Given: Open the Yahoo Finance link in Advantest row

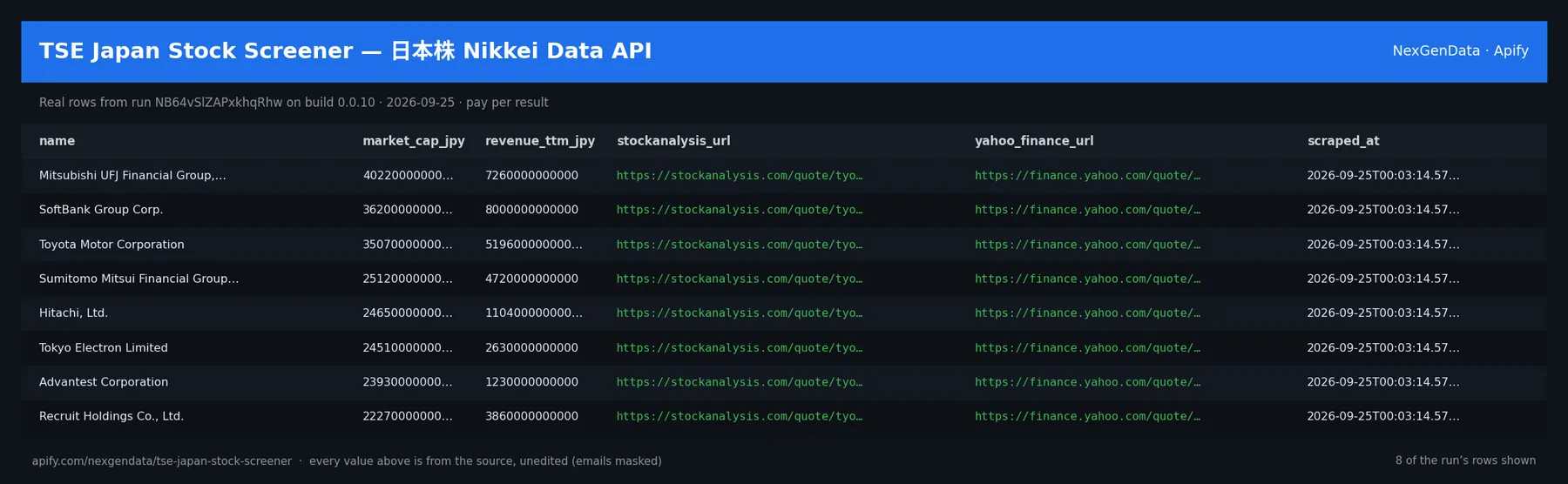Looking at the screenshot, I should (1087, 382).
